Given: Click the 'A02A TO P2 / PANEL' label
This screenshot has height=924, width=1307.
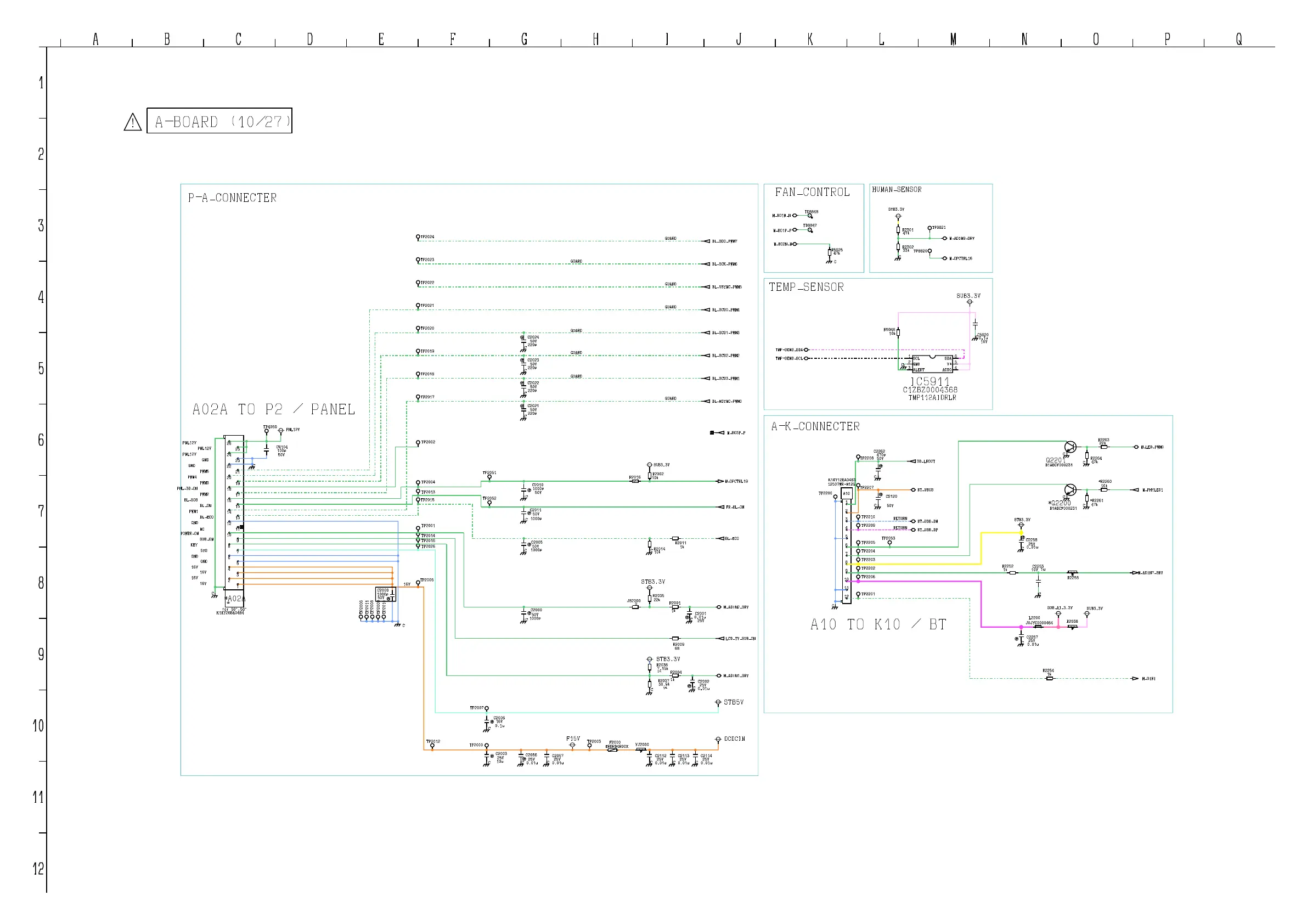Looking at the screenshot, I should click(x=273, y=409).
